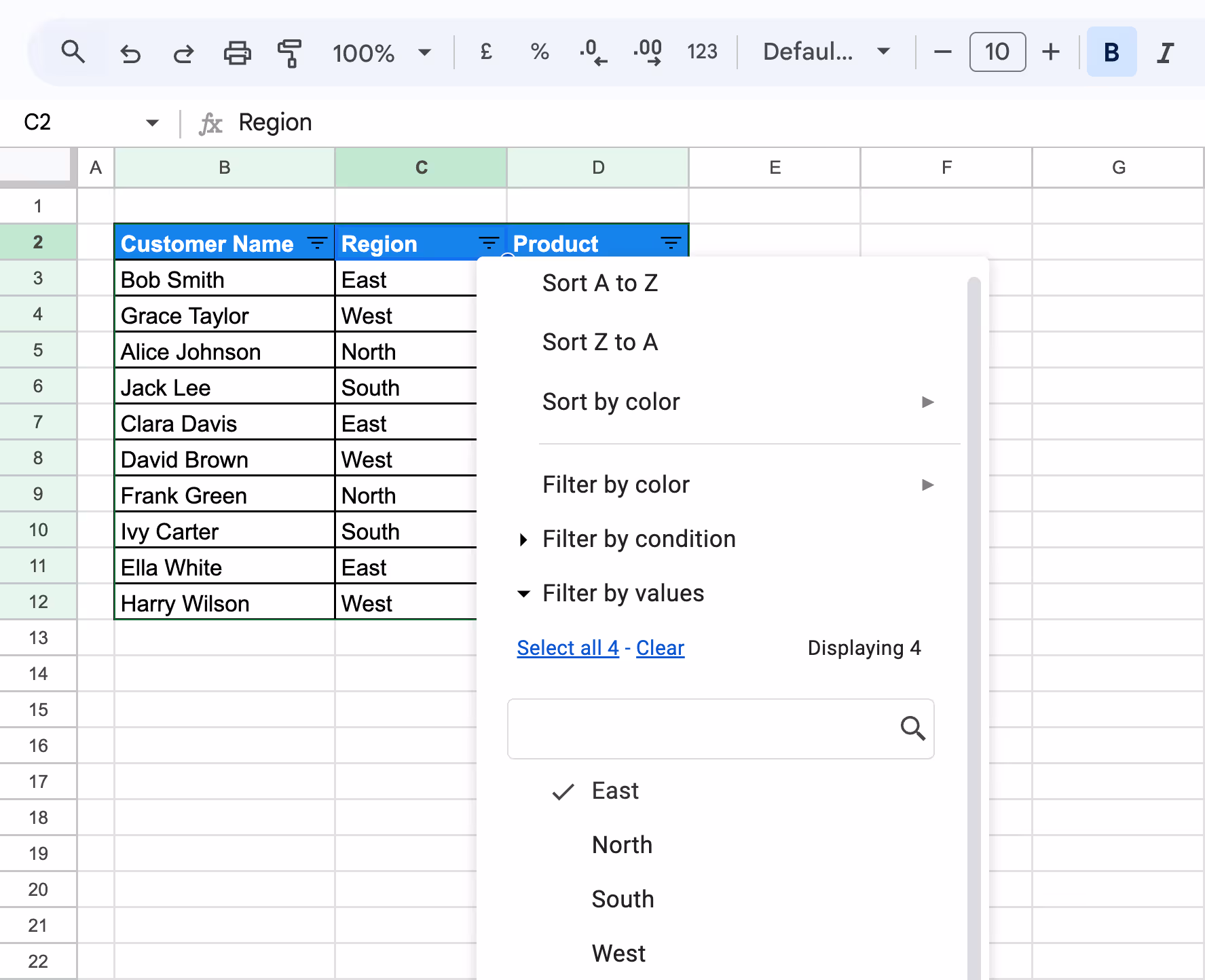Click the Select all 4 link

(568, 647)
